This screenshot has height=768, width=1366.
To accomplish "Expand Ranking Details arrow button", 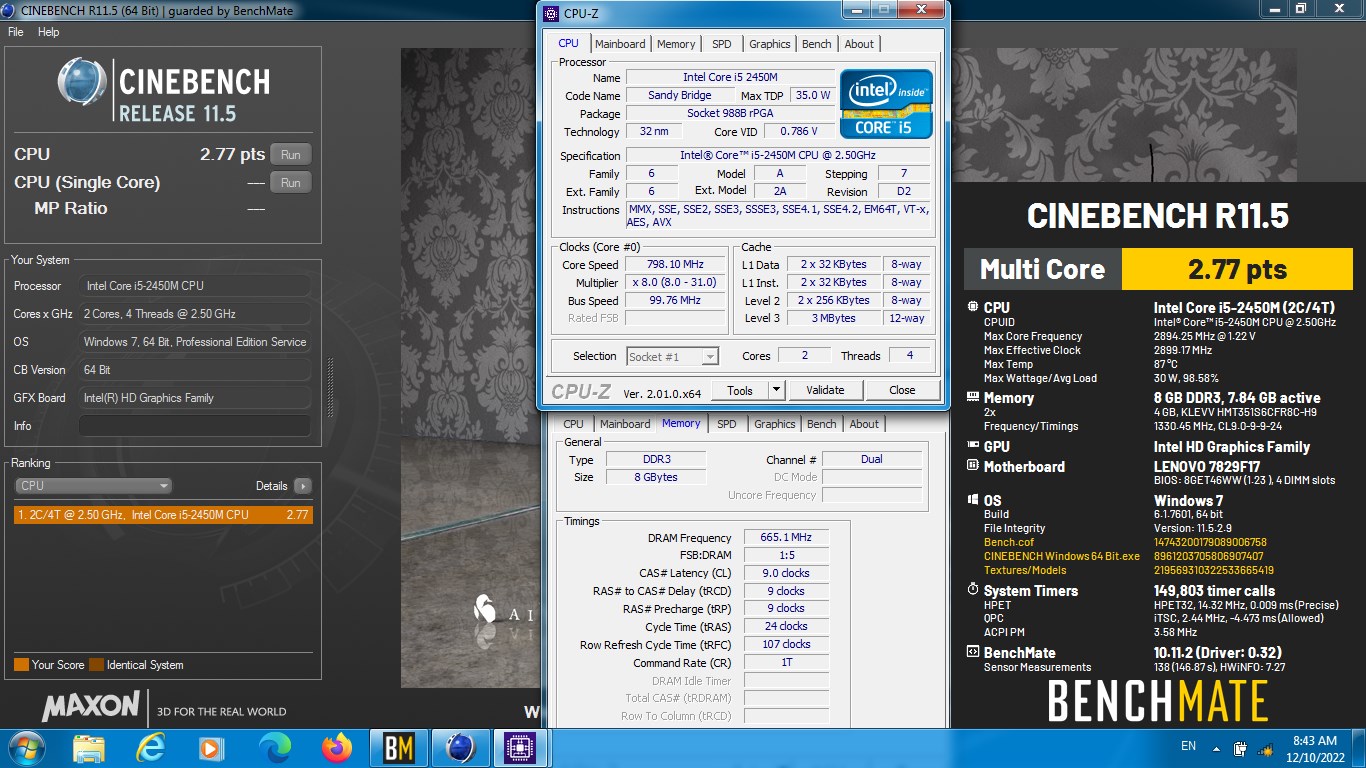I will pyautogui.click(x=302, y=486).
